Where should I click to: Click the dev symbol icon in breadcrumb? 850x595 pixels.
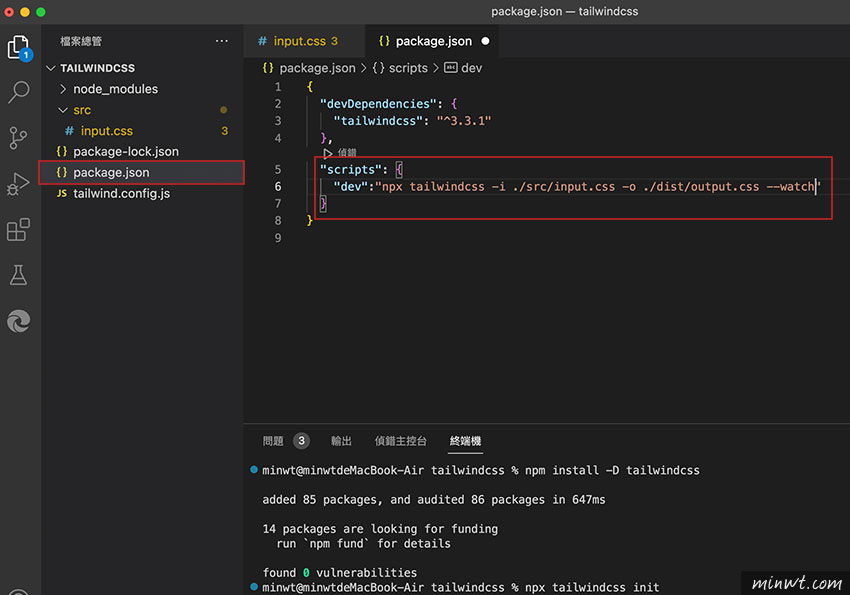click(x=450, y=68)
